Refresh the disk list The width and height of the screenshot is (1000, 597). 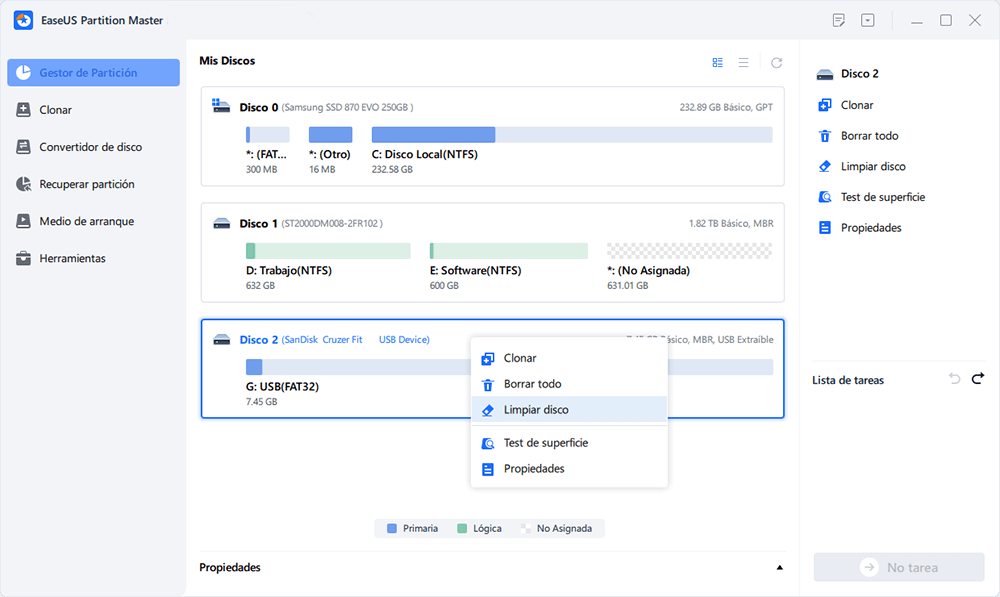(x=776, y=63)
